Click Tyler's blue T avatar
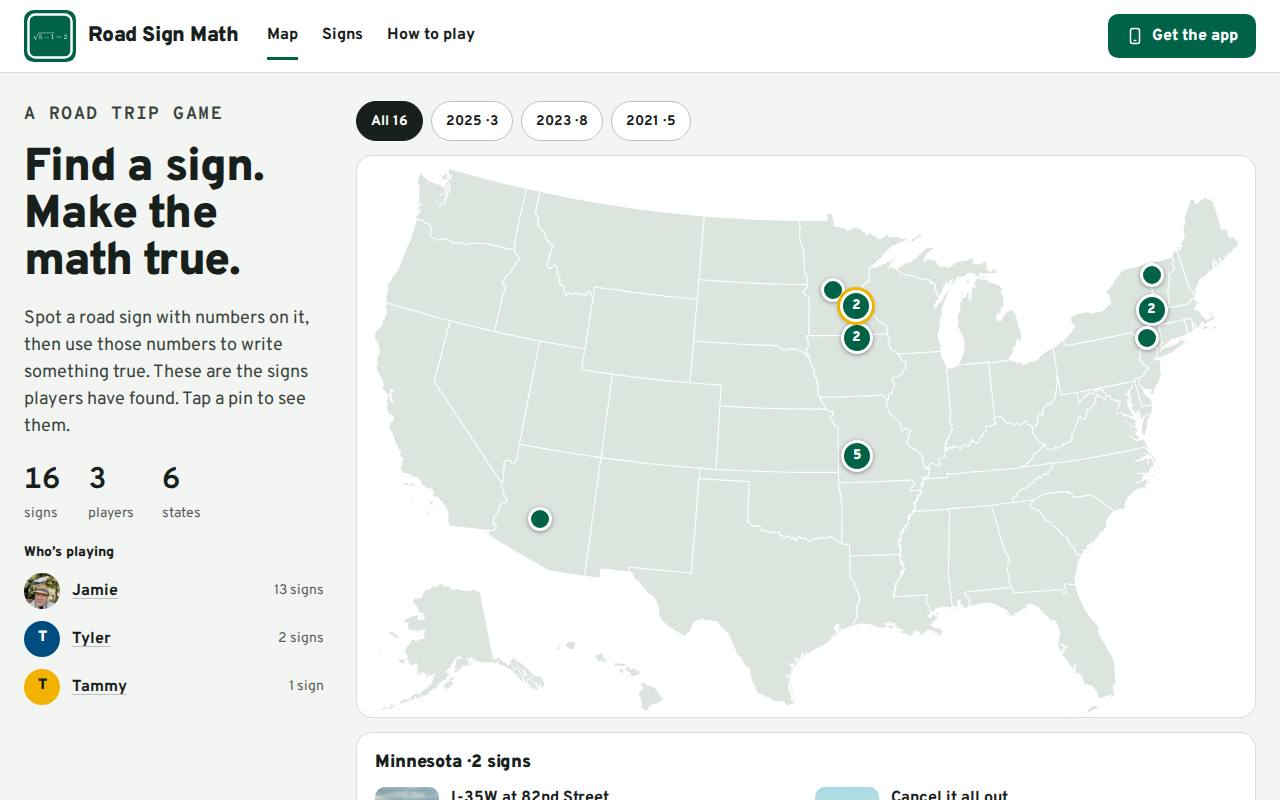The width and height of the screenshot is (1280, 800). (42, 638)
